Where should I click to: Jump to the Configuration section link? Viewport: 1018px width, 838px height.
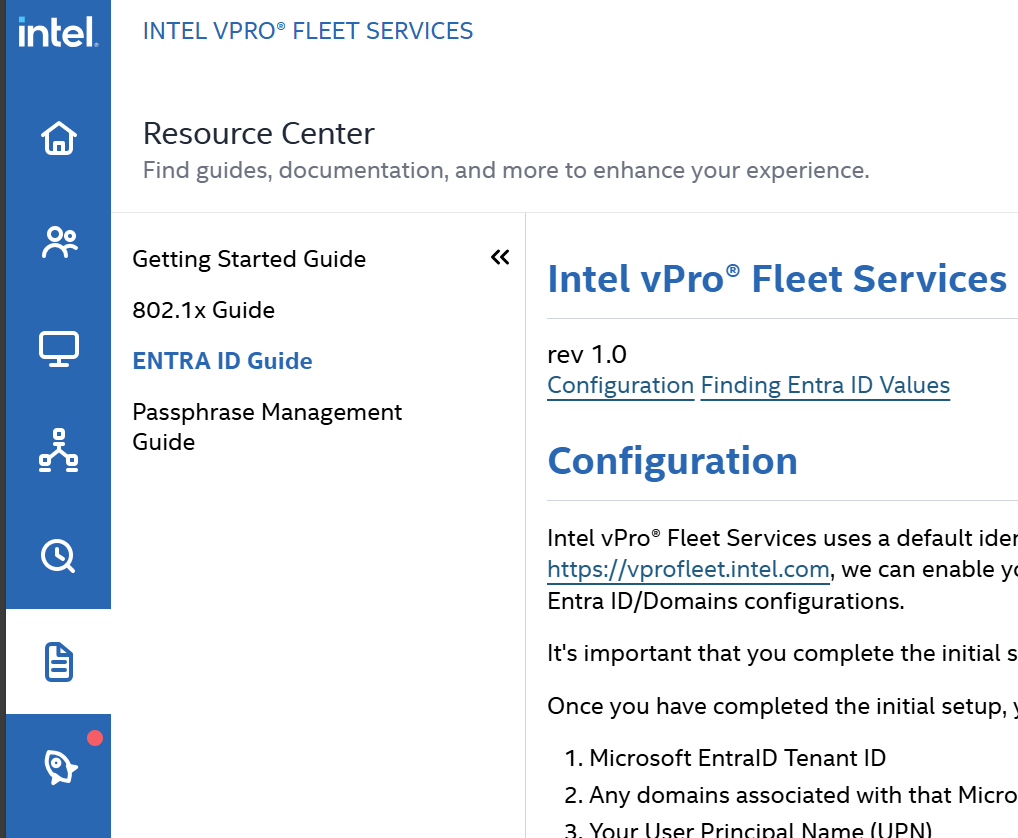tap(621, 386)
